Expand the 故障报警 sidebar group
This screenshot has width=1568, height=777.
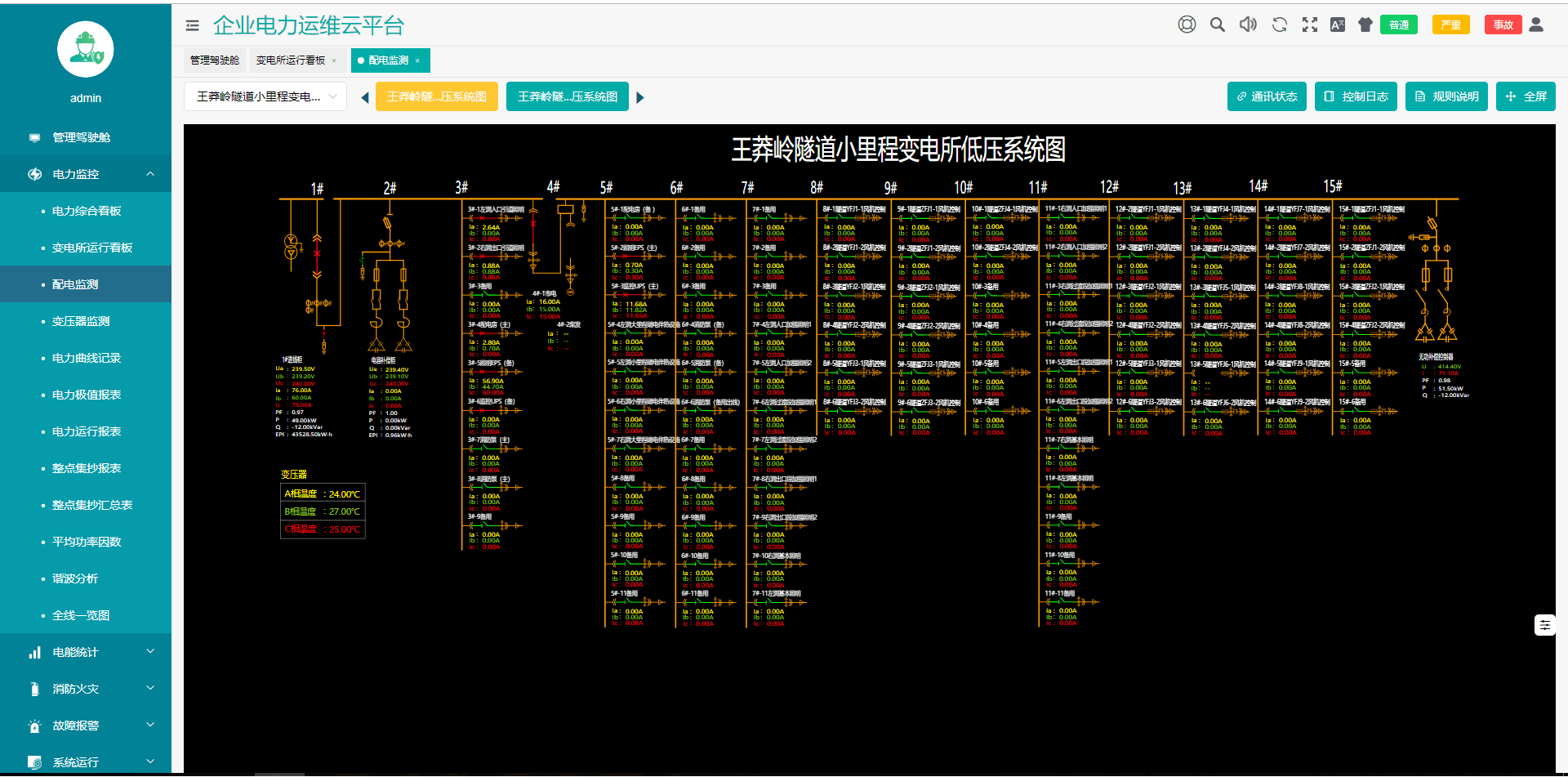pos(86,726)
